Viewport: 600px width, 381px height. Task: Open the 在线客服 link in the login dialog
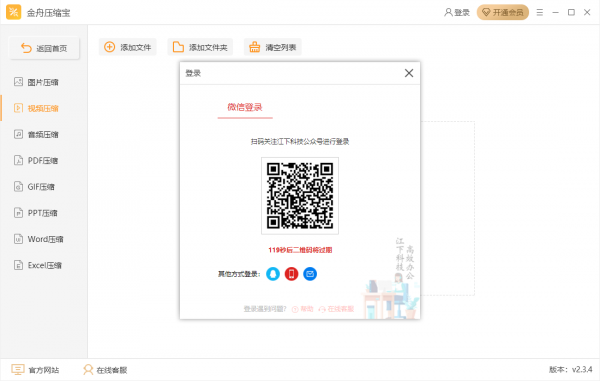(x=336, y=309)
